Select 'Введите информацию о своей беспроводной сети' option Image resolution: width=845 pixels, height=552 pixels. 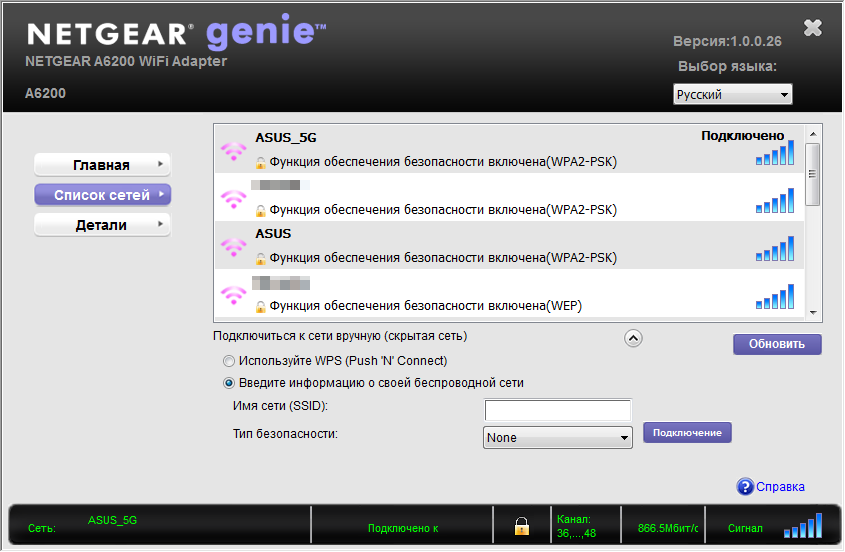229,383
